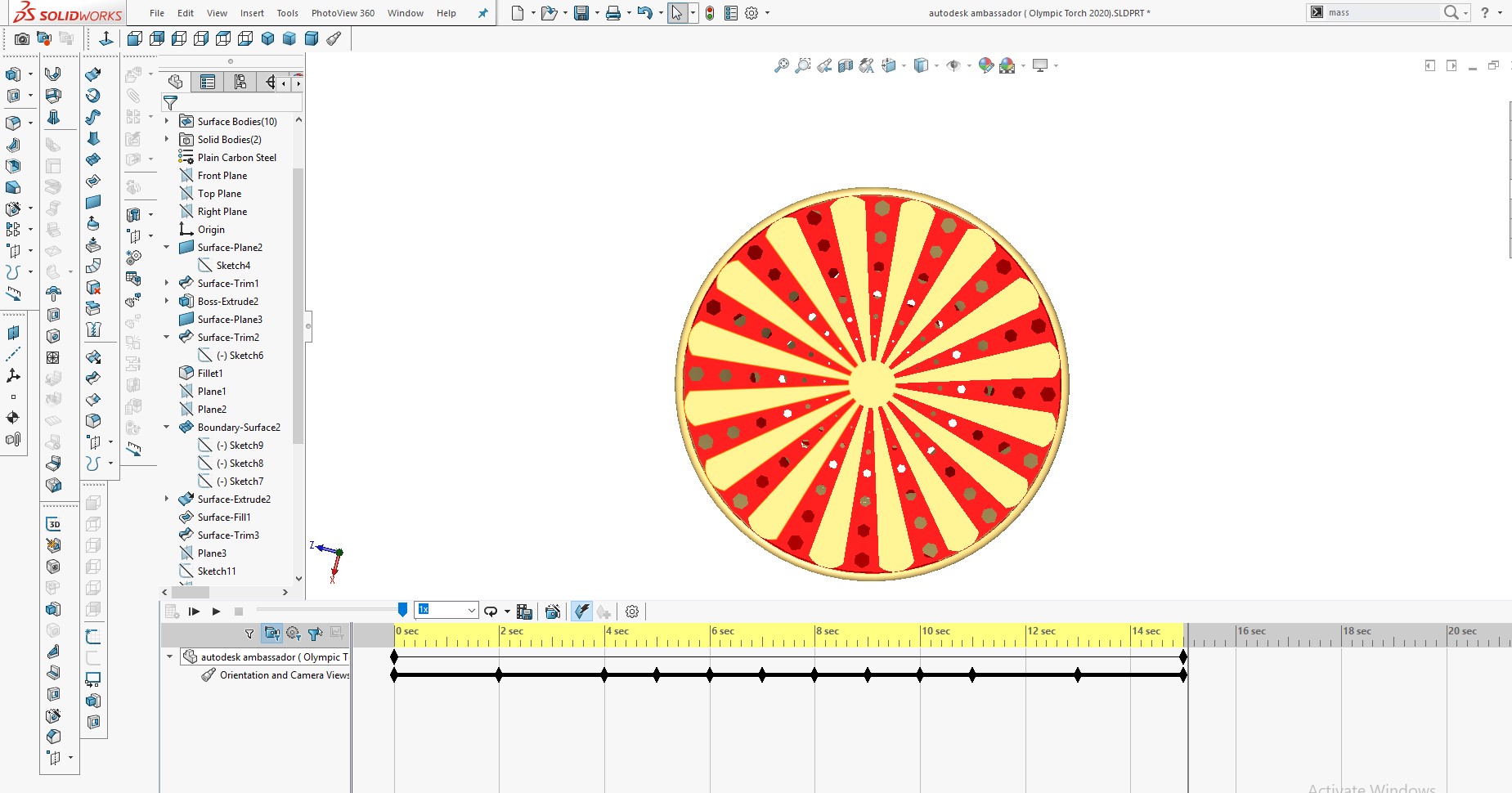This screenshot has width=1512, height=793.
Task: Pin the menu bar pushpin icon
Action: tap(482, 13)
